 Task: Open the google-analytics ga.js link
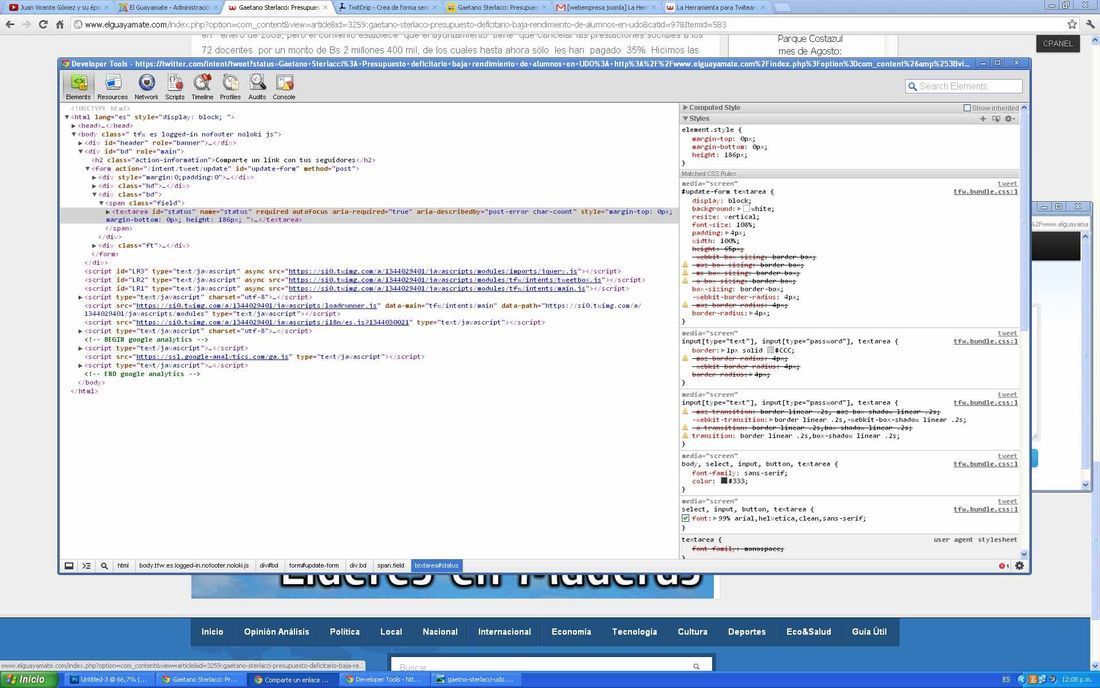213,356
